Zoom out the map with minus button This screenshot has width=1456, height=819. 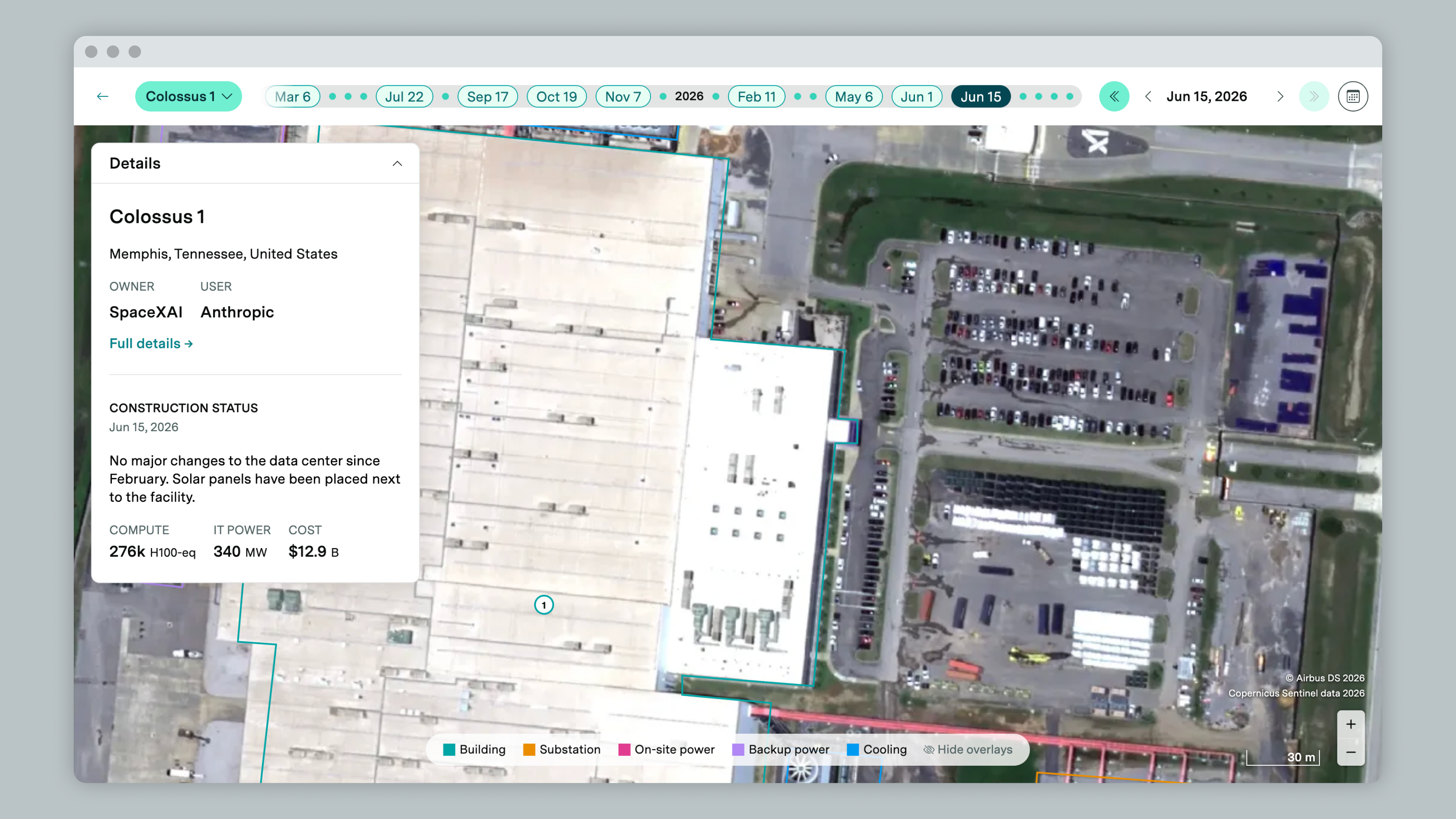click(1350, 752)
